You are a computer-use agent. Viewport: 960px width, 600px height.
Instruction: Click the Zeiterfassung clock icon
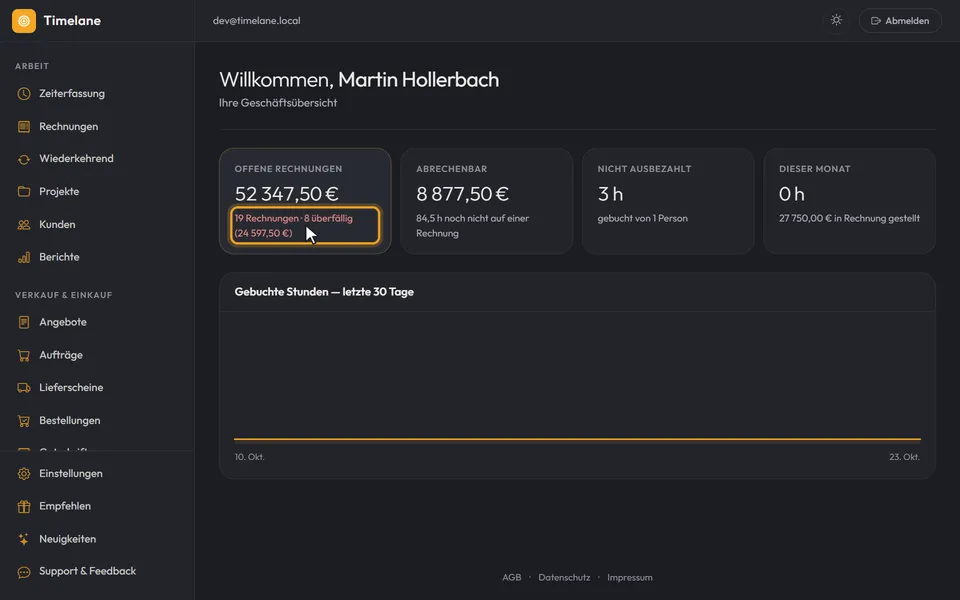(24, 94)
